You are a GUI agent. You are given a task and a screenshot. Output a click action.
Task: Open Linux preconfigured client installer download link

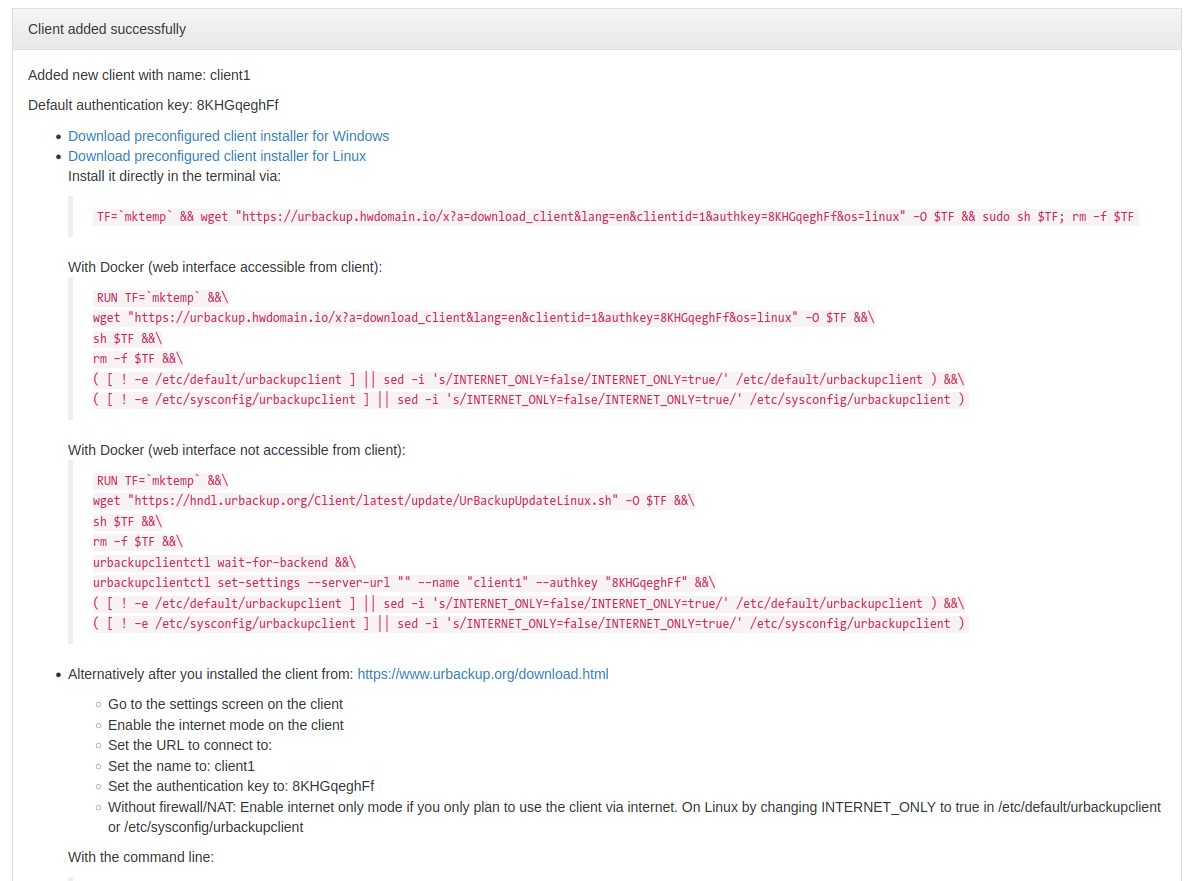tap(217, 156)
